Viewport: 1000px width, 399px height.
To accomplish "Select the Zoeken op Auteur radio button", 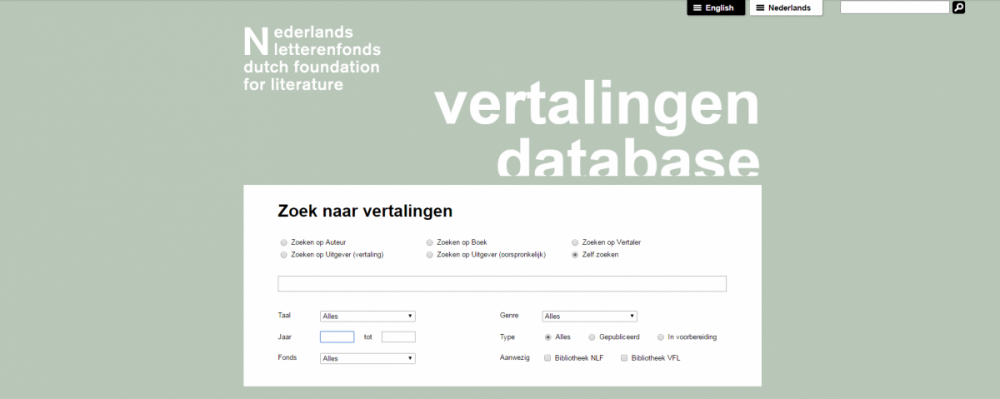I will pyautogui.click(x=284, y=243).
